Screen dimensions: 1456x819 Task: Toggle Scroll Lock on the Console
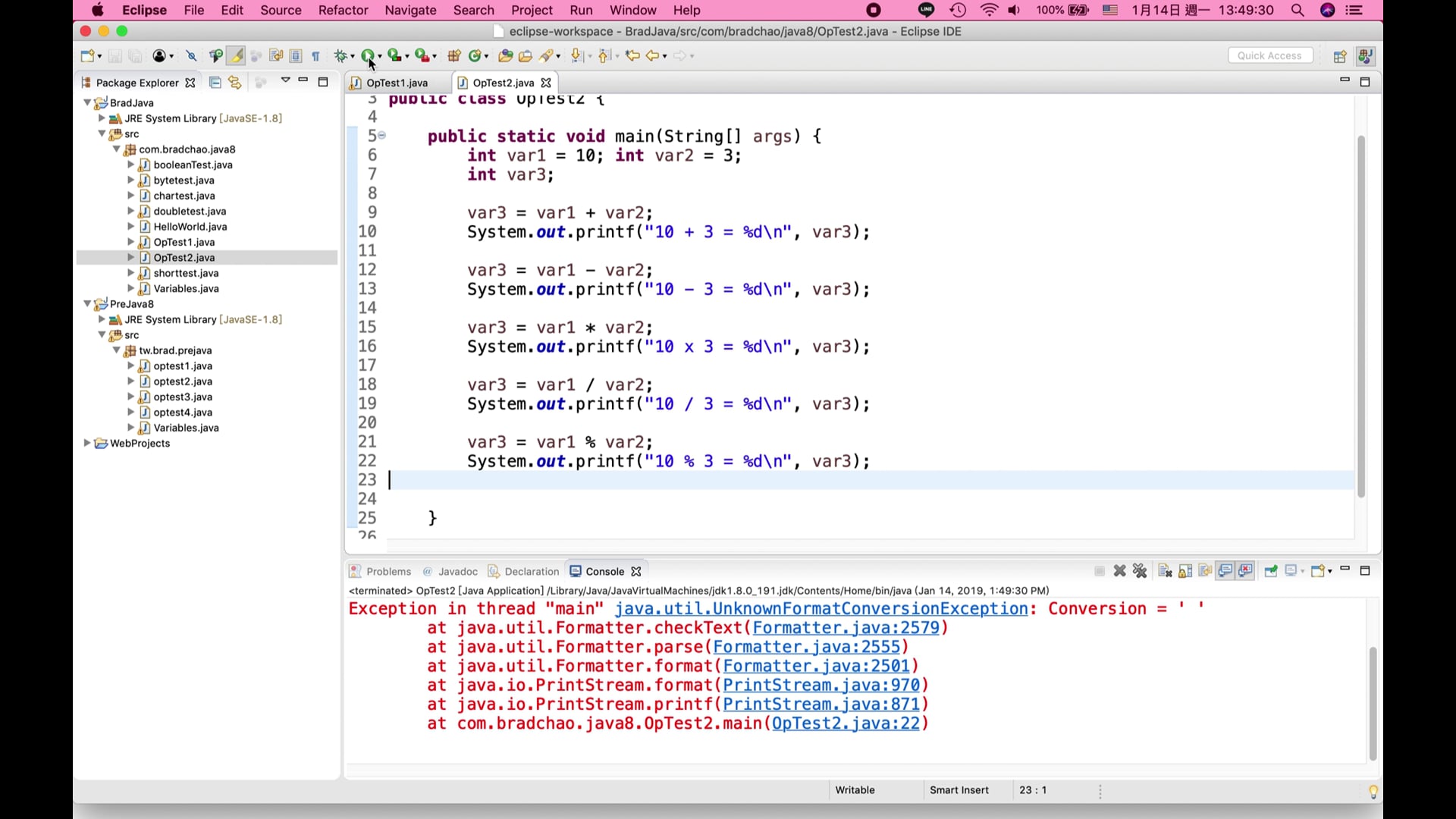tap(1185, 571)
